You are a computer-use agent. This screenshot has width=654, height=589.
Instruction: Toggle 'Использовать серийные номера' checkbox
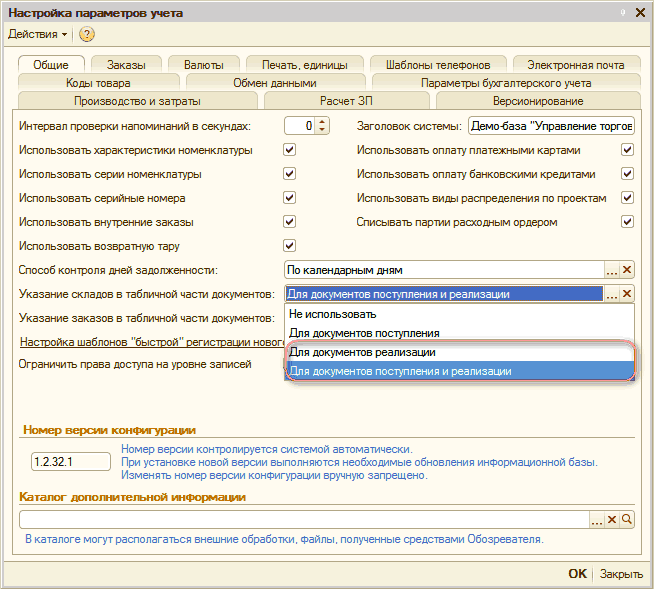pos(289,198)
